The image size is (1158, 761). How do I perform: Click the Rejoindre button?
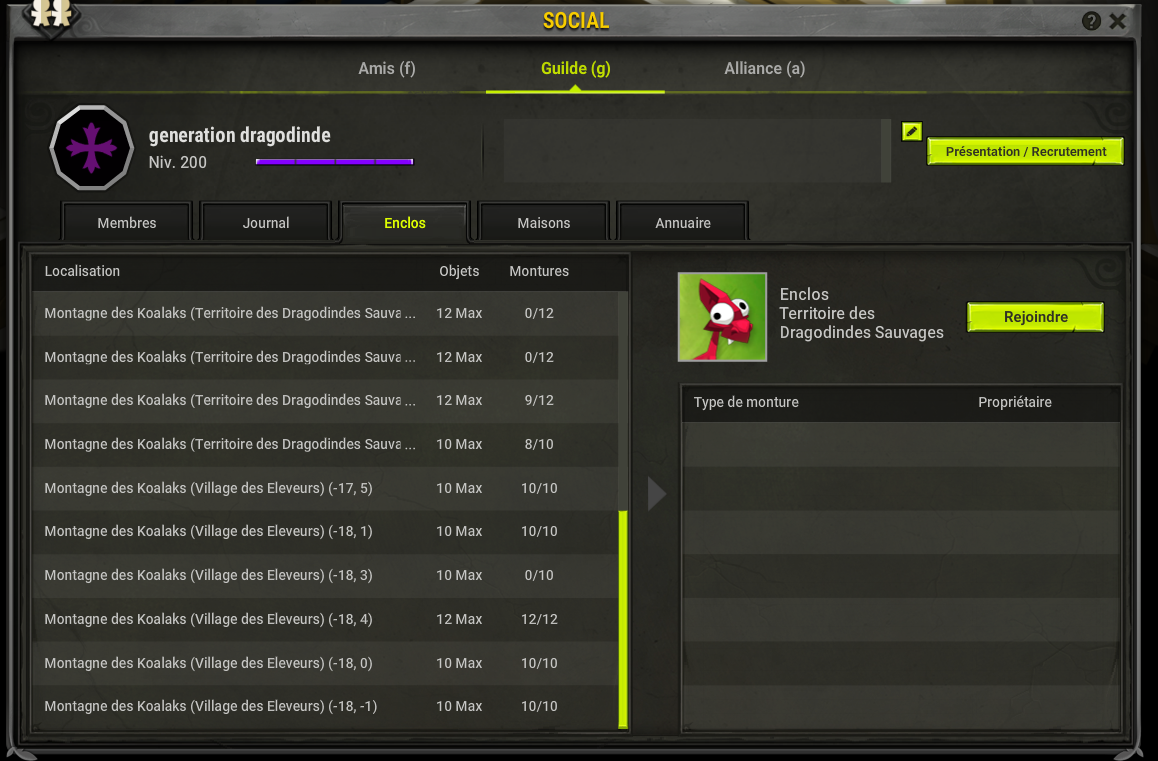(x=1035, y=317)
